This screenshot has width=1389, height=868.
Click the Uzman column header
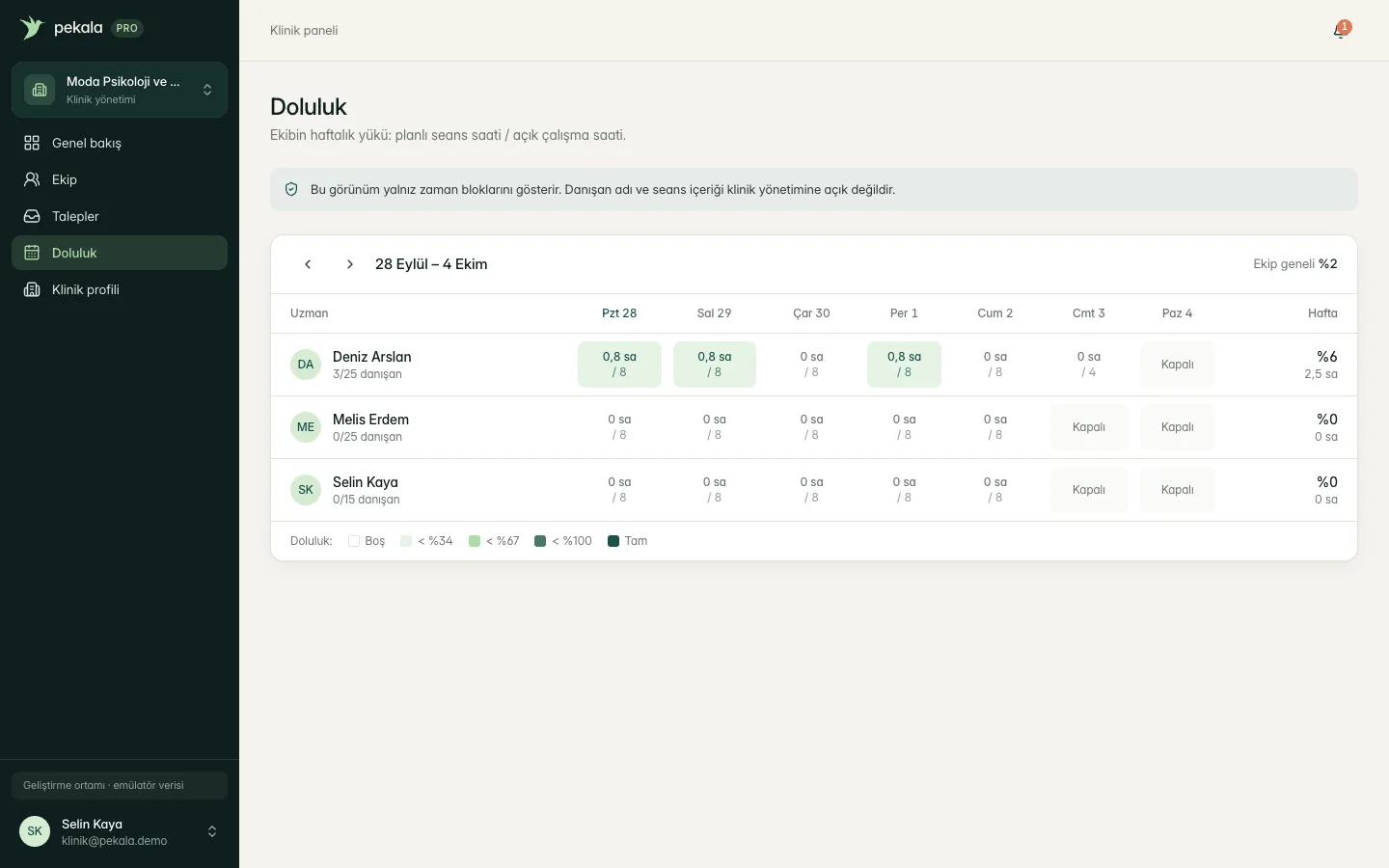(310, 313)
